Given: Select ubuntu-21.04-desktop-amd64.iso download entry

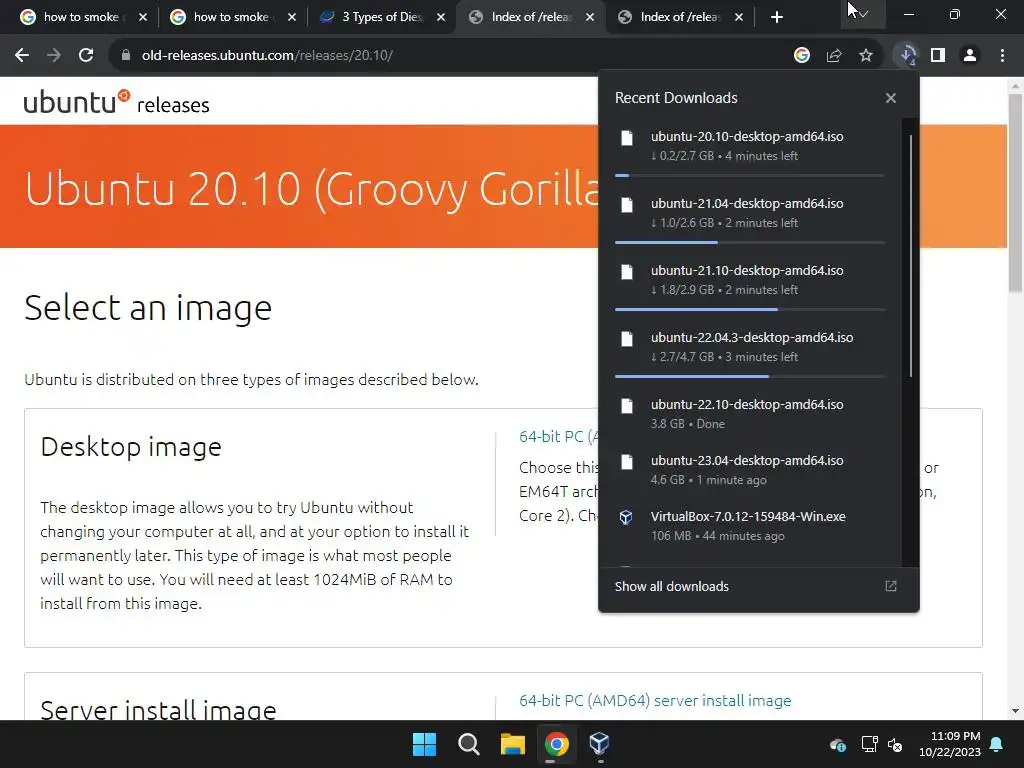Looking at the screenshot, I should click(x=750, y=213).
